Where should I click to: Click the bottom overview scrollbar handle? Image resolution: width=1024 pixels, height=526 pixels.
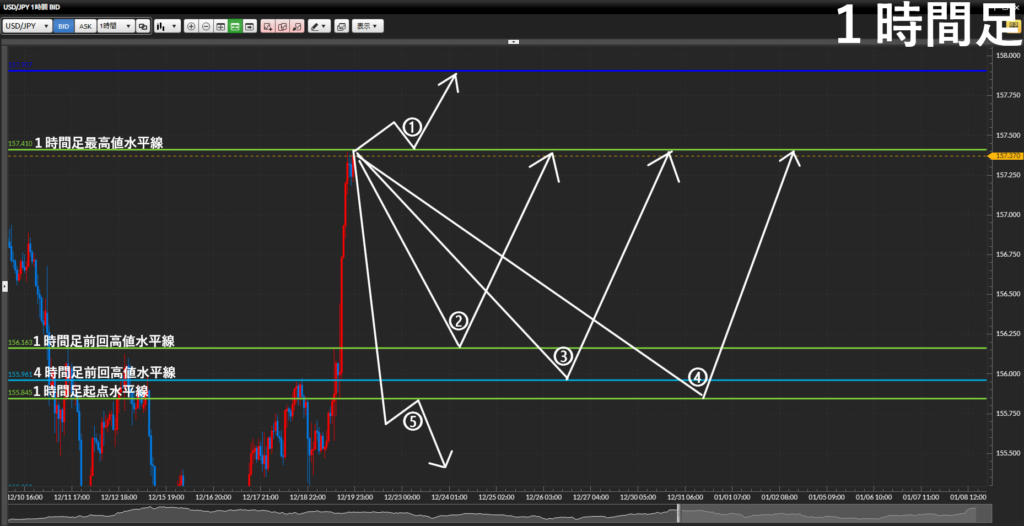[679, 512]
